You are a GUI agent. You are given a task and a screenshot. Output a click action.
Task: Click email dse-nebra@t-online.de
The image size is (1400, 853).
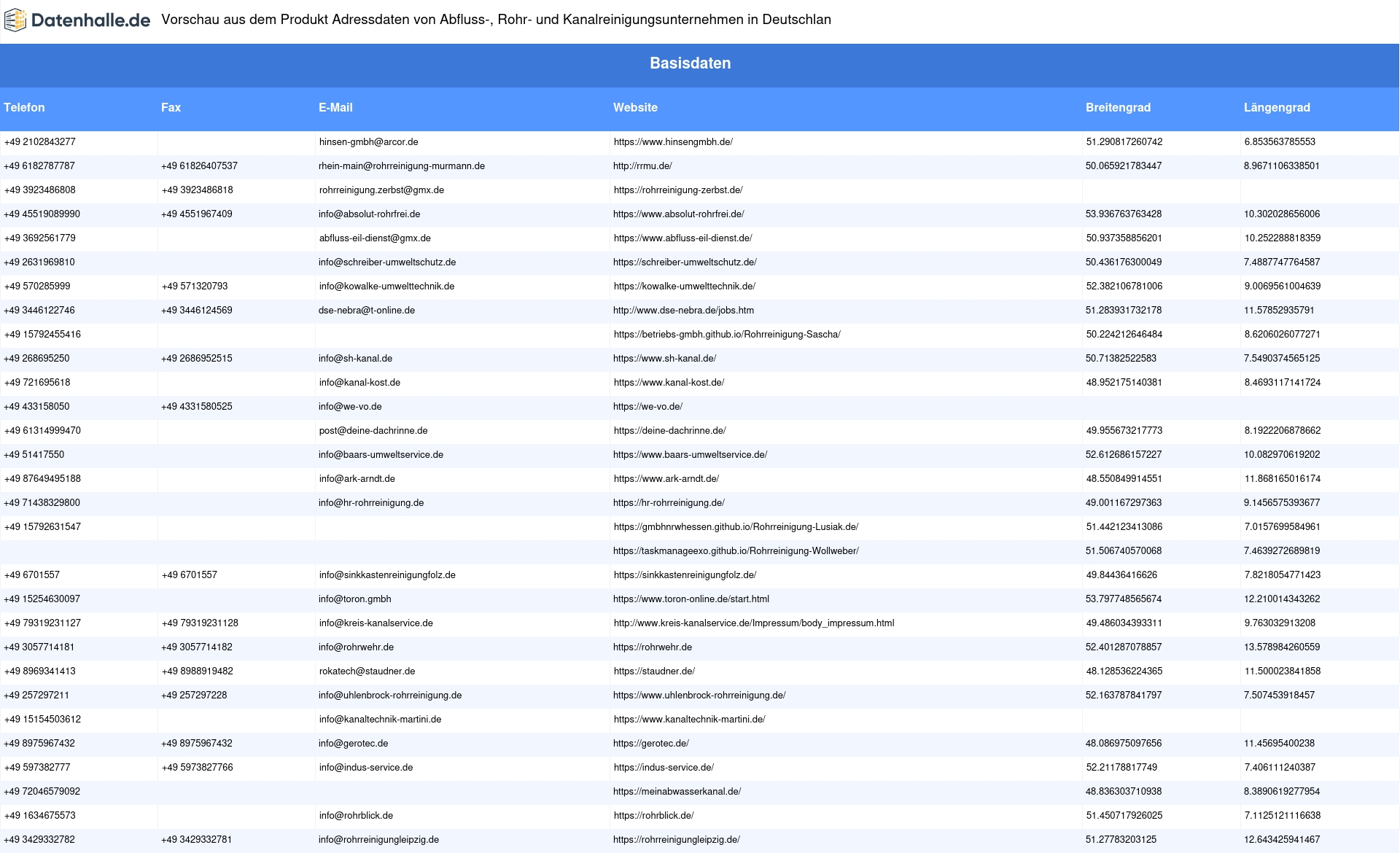coord(367,311)
